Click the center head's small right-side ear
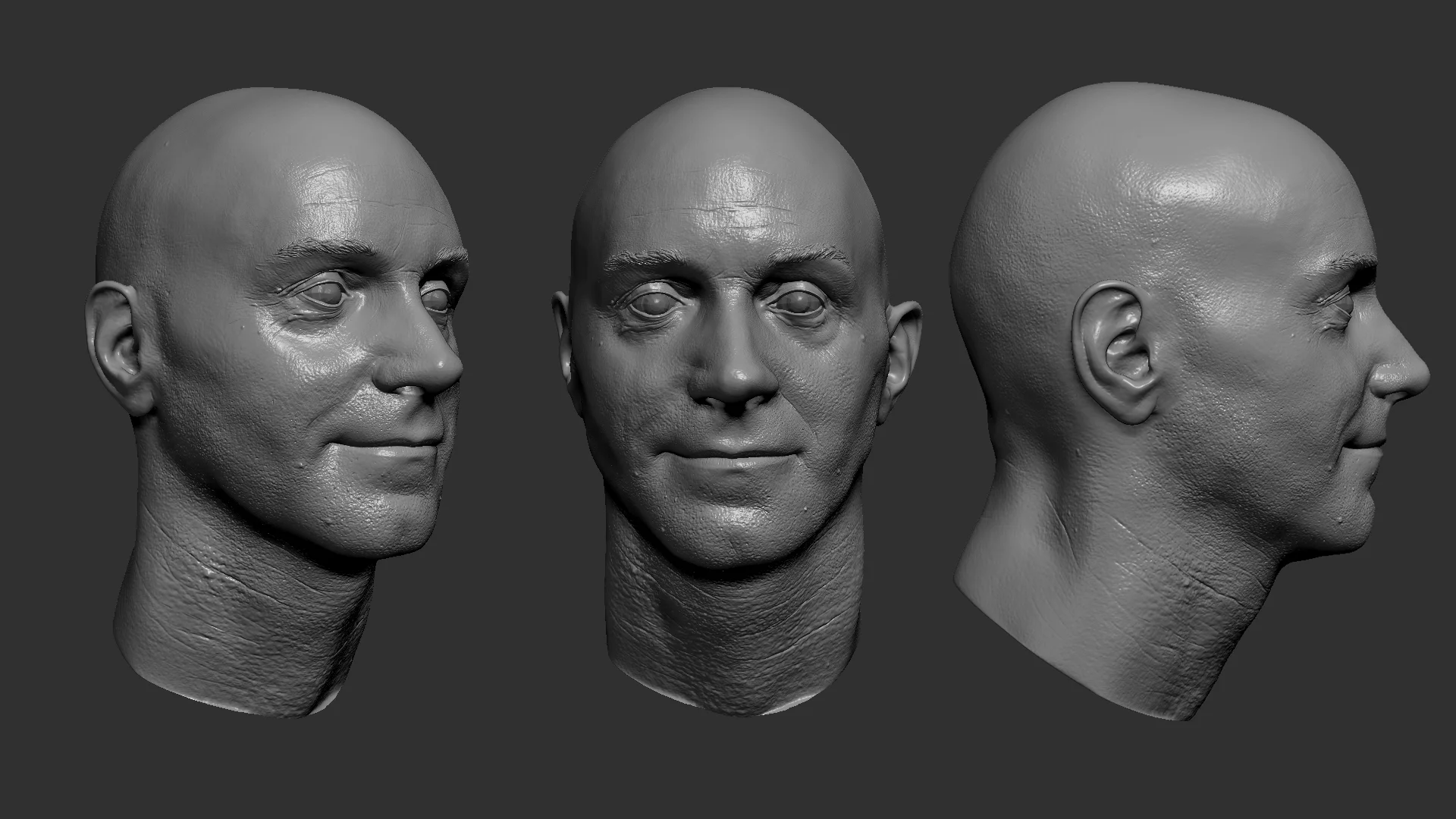Viewport: 1456px width, 819px height. click(904, 353)
